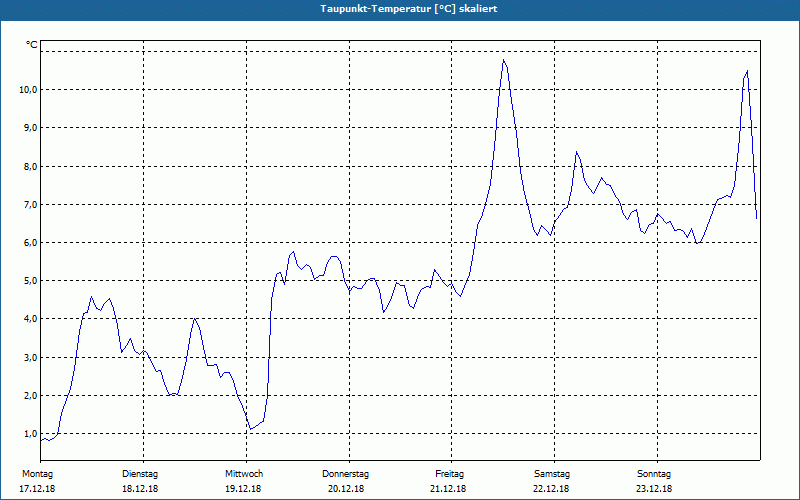Click the Samstag day label
The width and height of the screenshot is (800, 500).
click(x=552, y=474)
